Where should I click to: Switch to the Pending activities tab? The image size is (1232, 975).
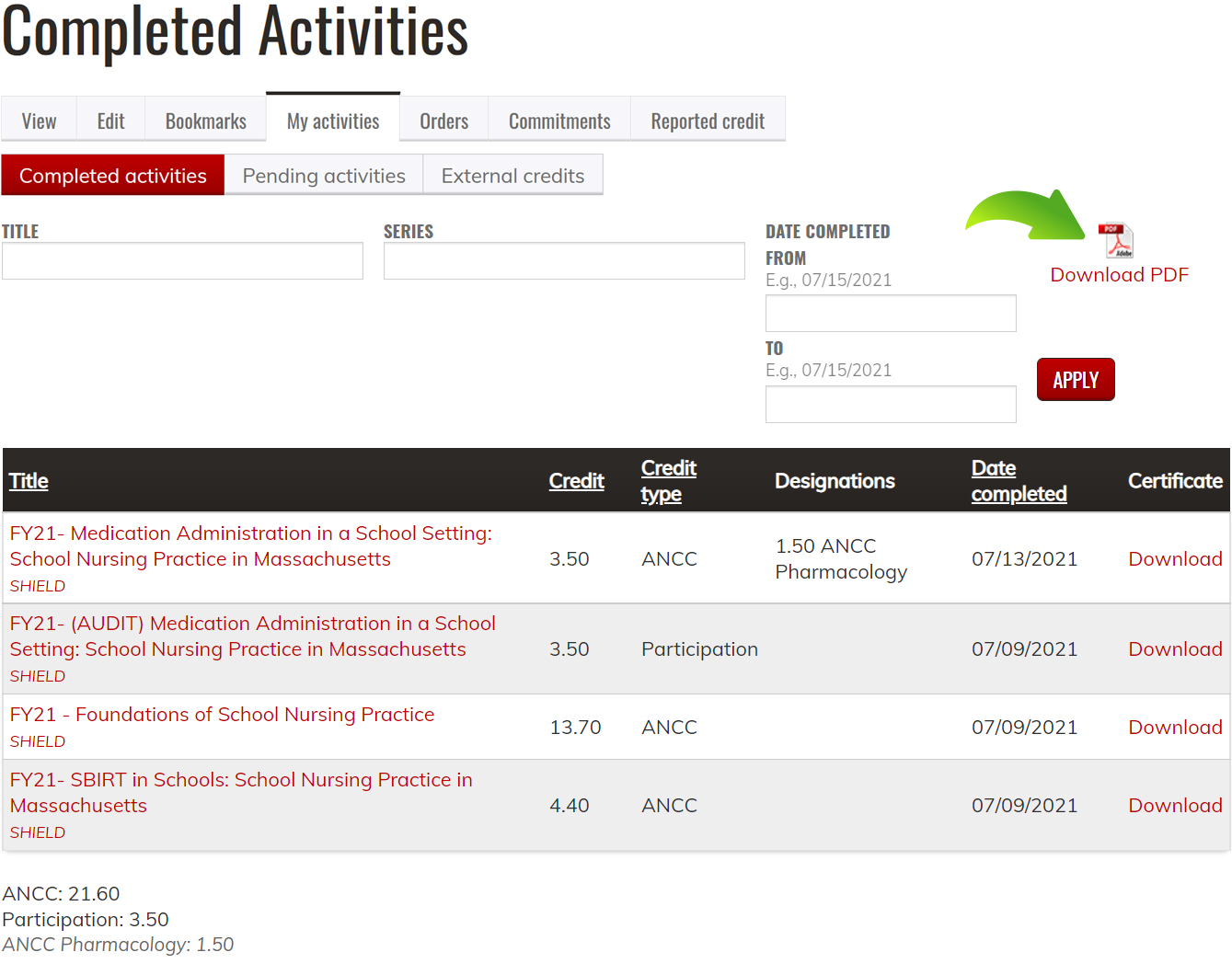[323, 176]
